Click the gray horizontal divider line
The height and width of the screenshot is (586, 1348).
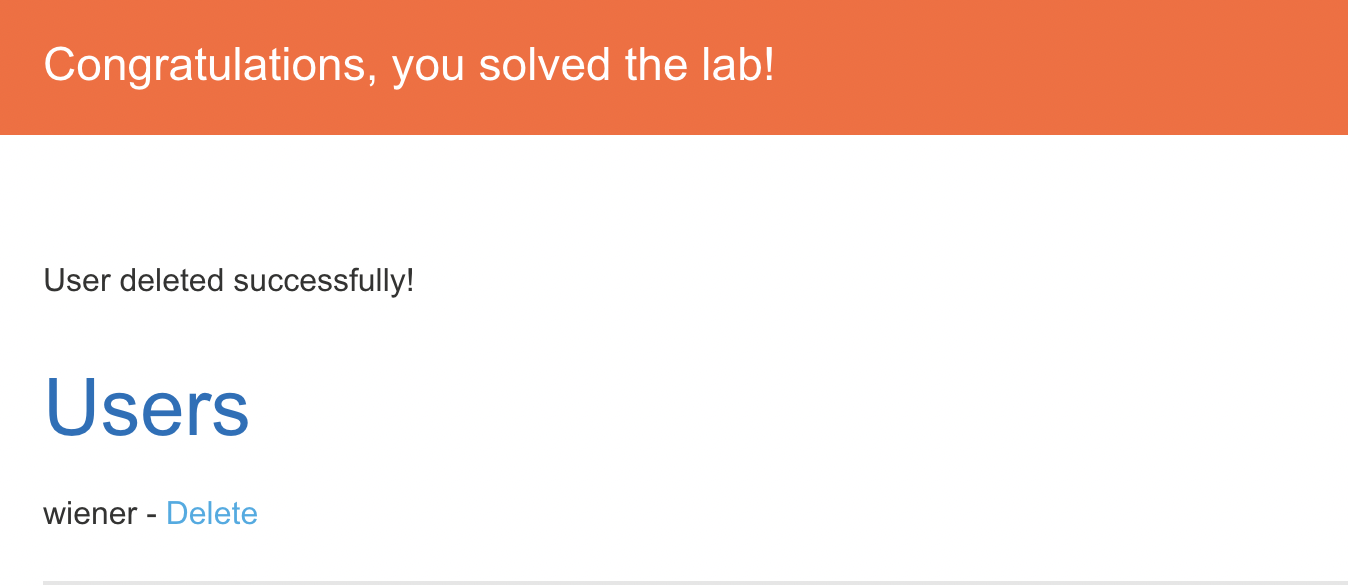pos(694,581)
